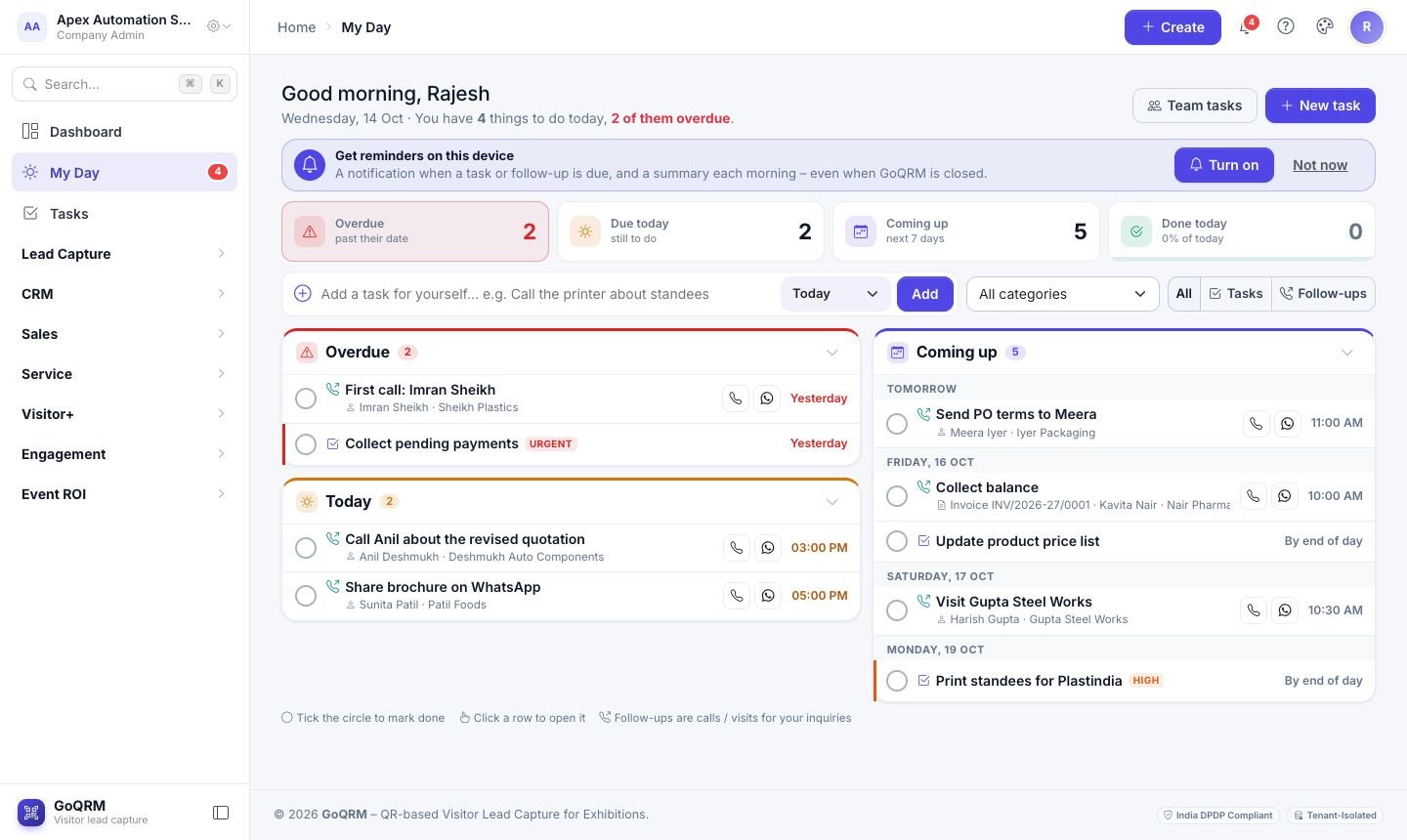Viewport: 1407px width, 840px height.
Task: WhatsApp icon for Call Anil task
Action: point(768,548)
